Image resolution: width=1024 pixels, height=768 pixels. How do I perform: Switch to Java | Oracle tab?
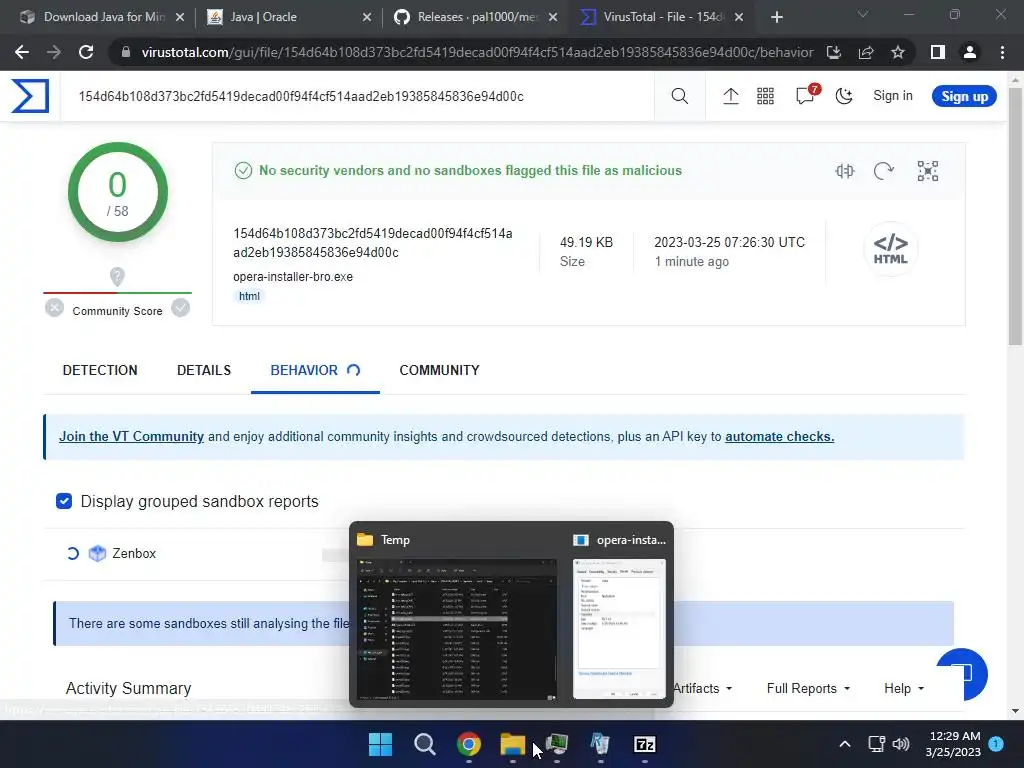[x=287, y=17]
